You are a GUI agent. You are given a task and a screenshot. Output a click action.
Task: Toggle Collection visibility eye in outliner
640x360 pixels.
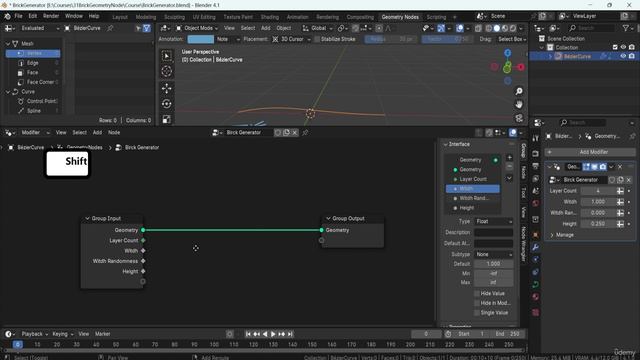(x=623, y=47)
